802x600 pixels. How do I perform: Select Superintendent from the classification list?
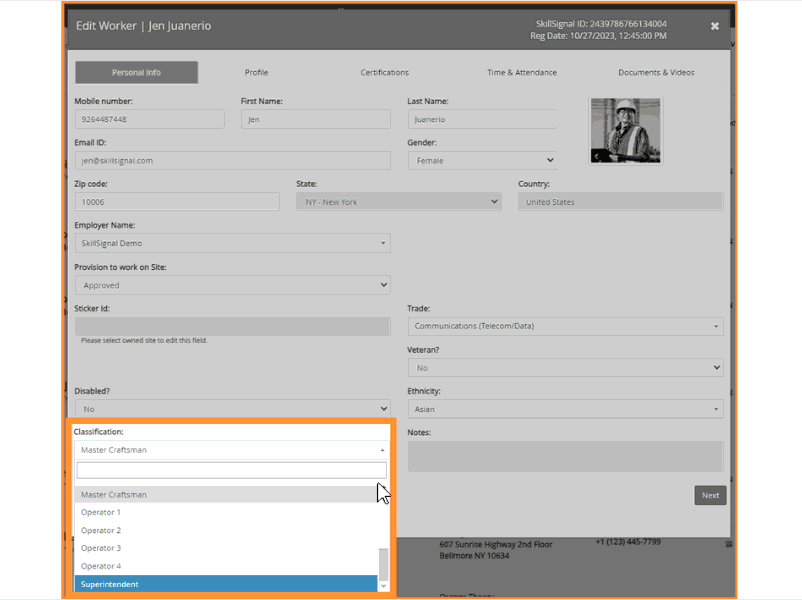click(226, 584)
